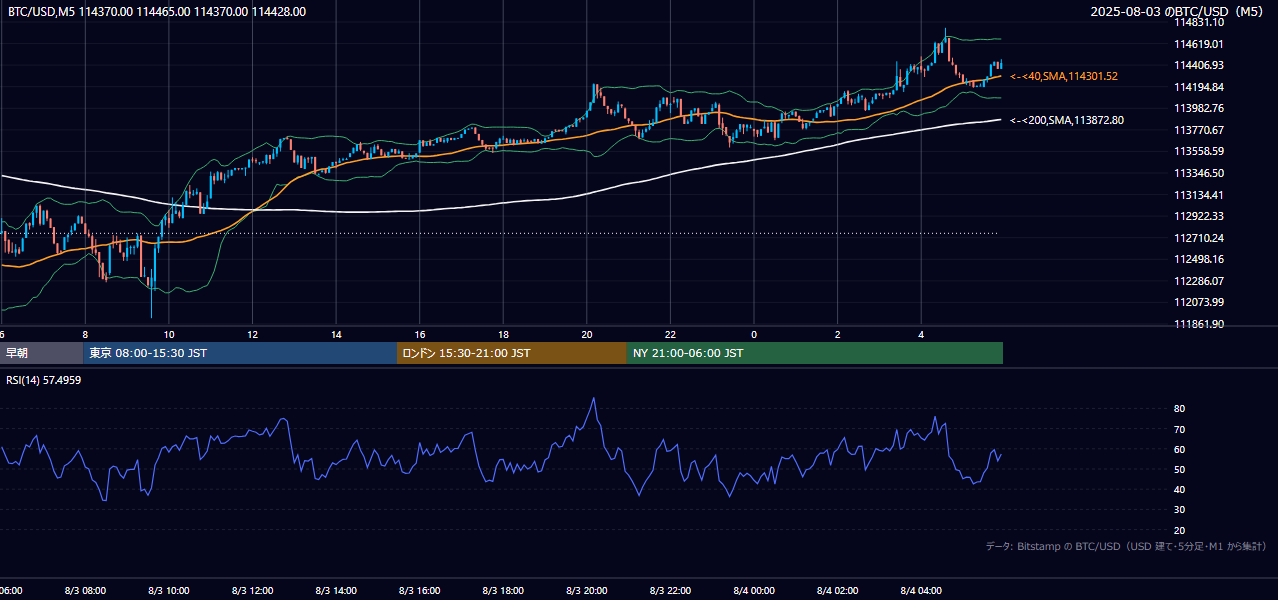Select the 40 SMA label 114301.52
This screenshot has height=600, width=1278.
(x=1064, y=76)
